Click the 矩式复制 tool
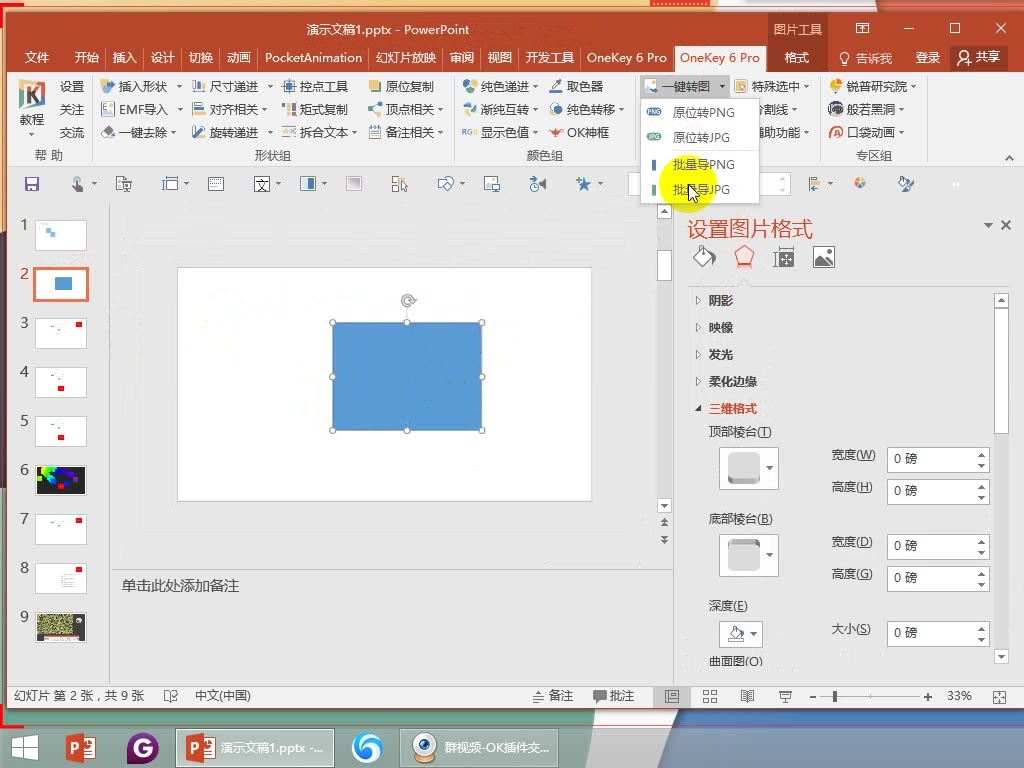This screenshot has height=768, width=1024. tap(315, 109)
